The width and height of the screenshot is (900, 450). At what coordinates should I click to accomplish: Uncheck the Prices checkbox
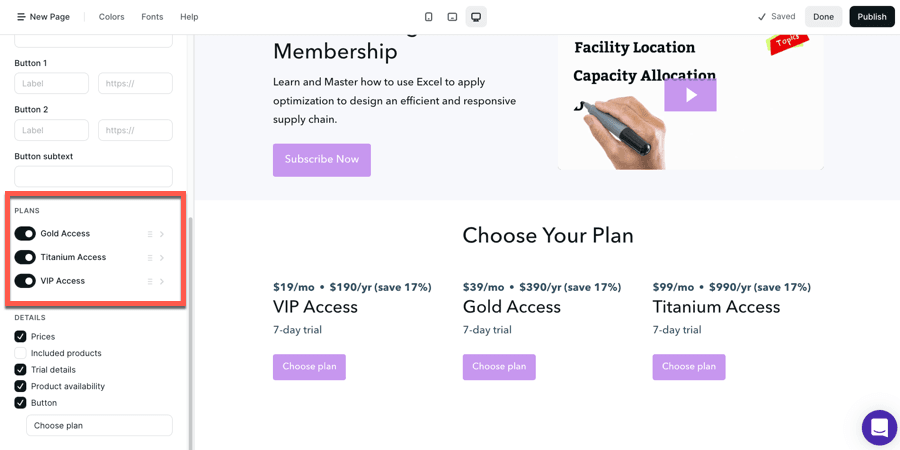(20, 337)
